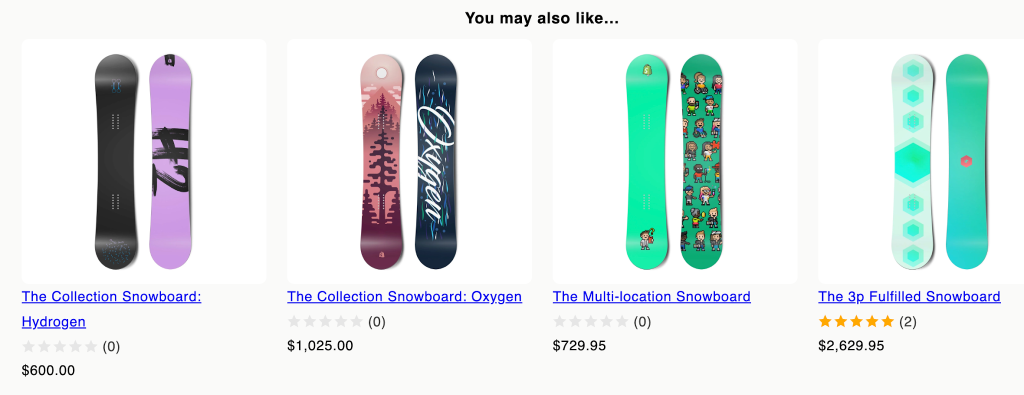Click the navy Oxygen script snowboard
The width and height of the screenshot is (1024, 395).
(436, 161)
